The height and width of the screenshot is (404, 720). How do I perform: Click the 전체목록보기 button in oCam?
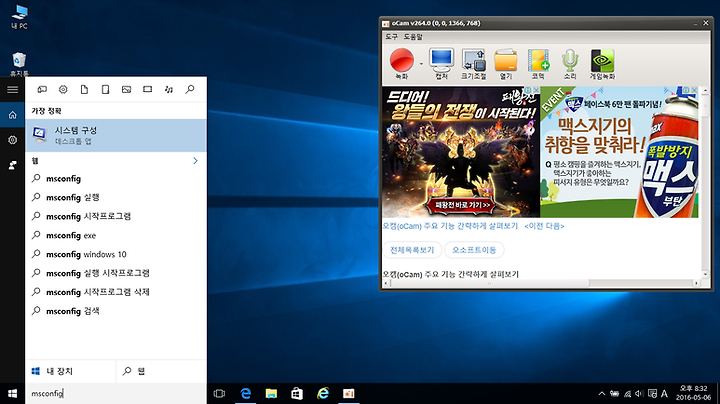(412, 250)
